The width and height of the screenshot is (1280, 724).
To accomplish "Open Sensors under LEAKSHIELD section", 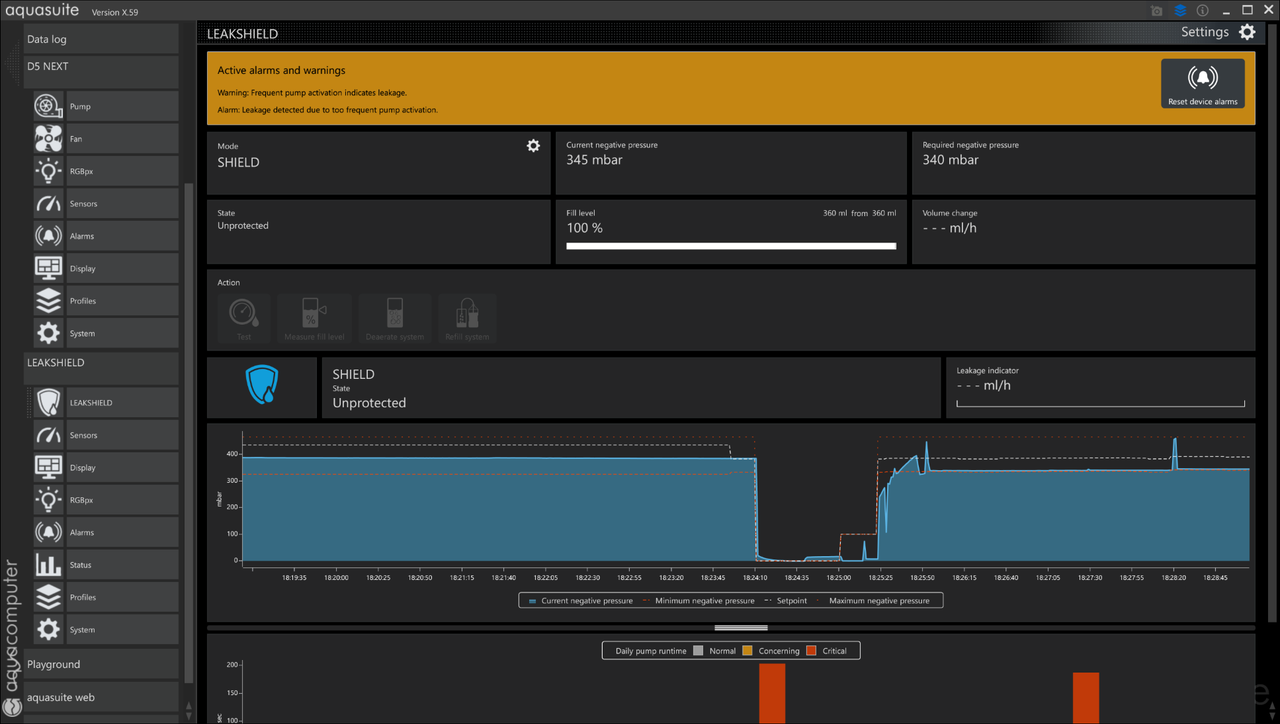I will 105,435.
